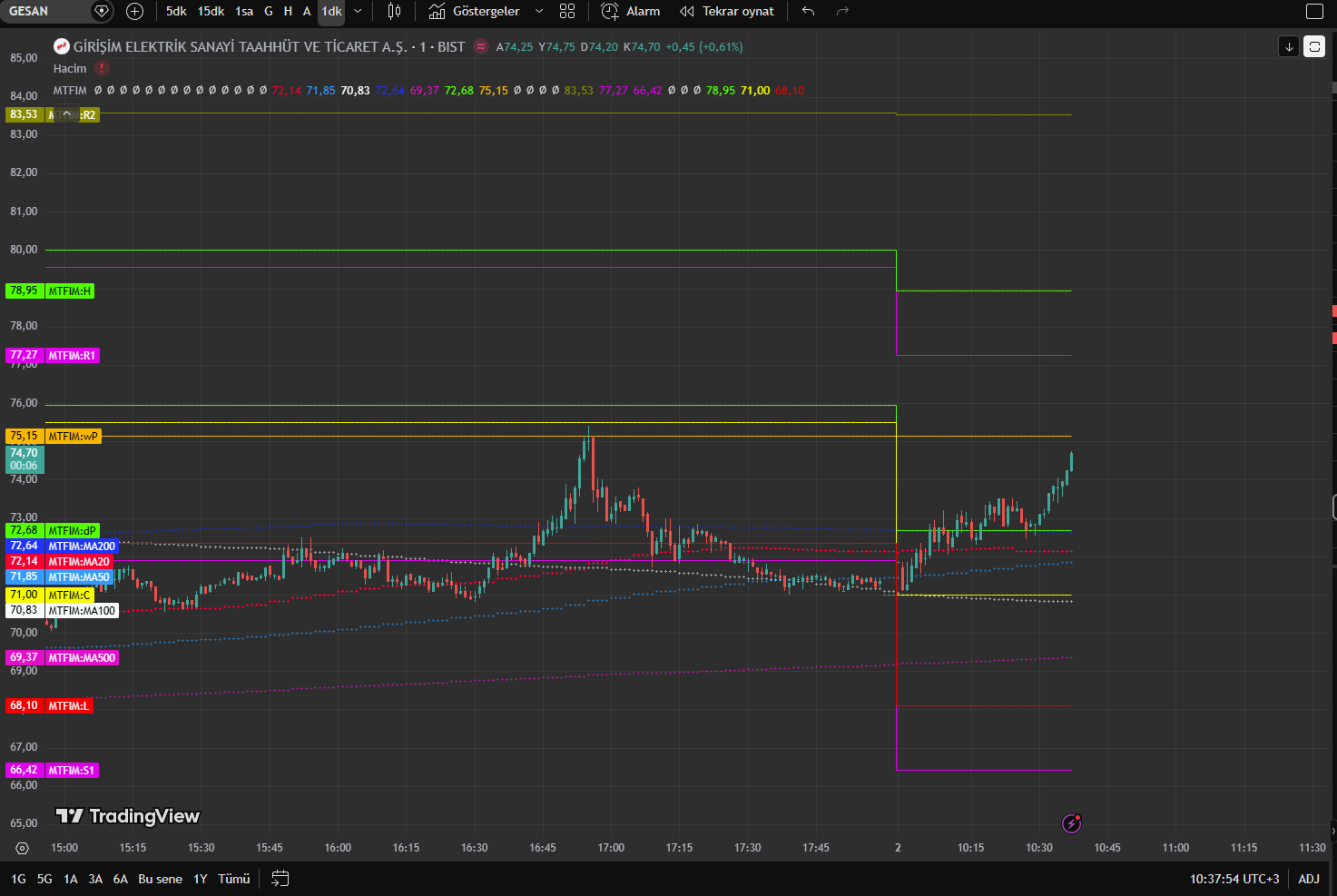1337x896 pixels.
Task: Create an alert with the Alarm button
Action: point(631,11)
